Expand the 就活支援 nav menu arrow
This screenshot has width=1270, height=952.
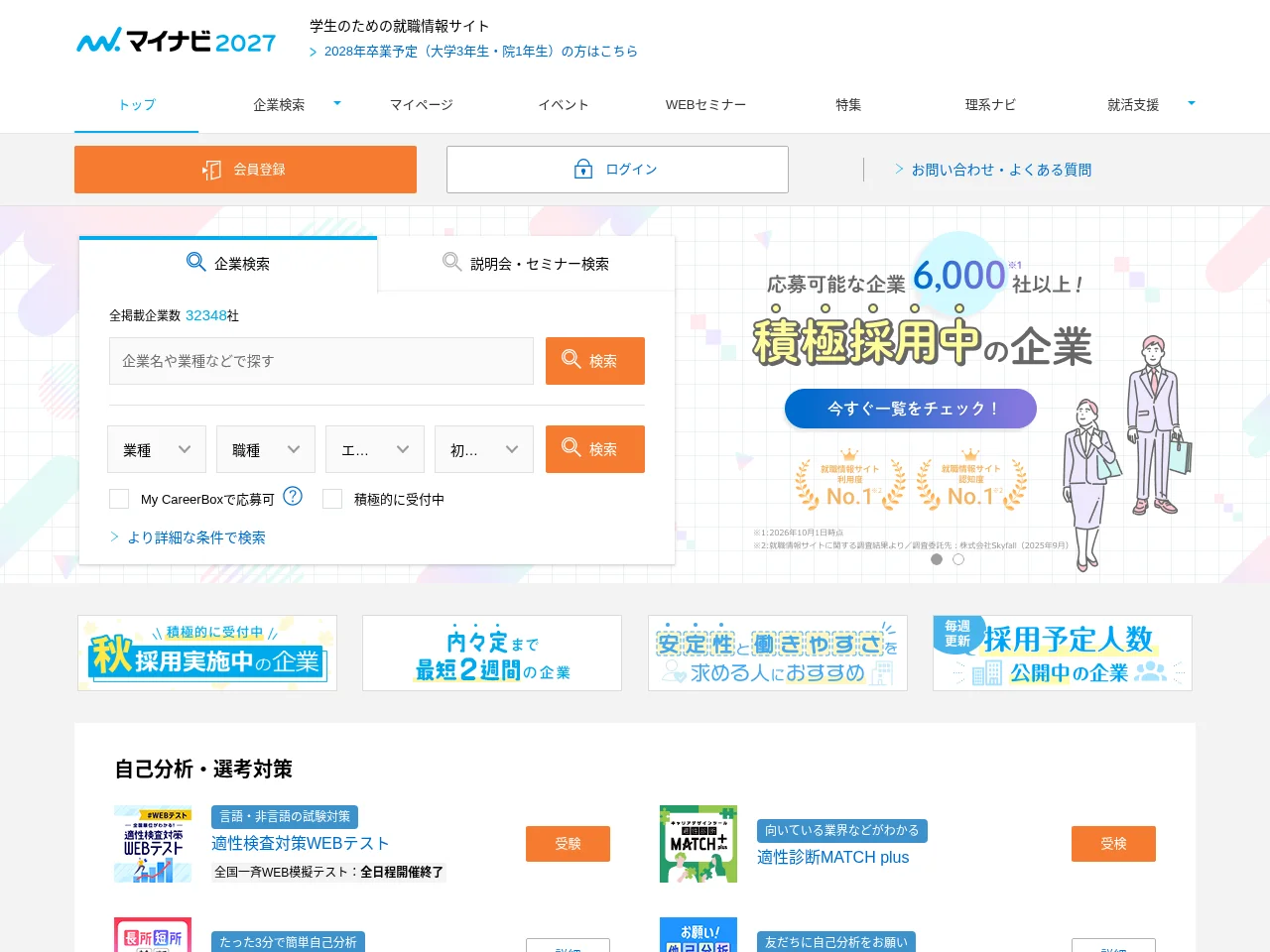click(1192, 103)
